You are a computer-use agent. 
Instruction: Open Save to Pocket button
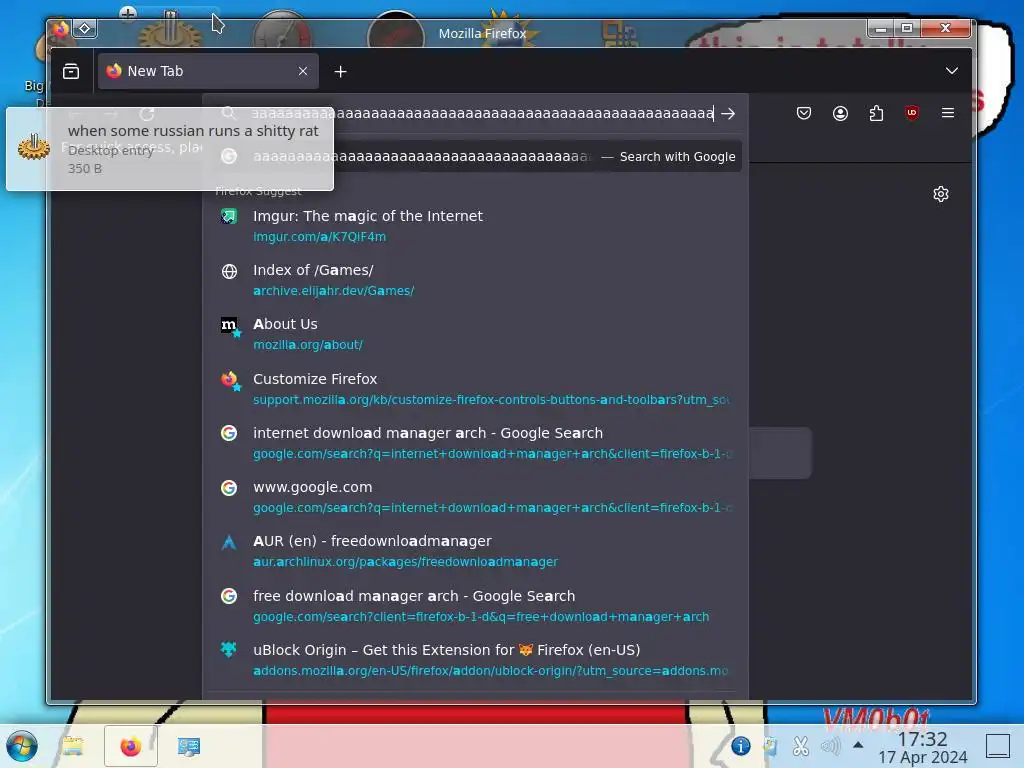[x=804, y=113]
